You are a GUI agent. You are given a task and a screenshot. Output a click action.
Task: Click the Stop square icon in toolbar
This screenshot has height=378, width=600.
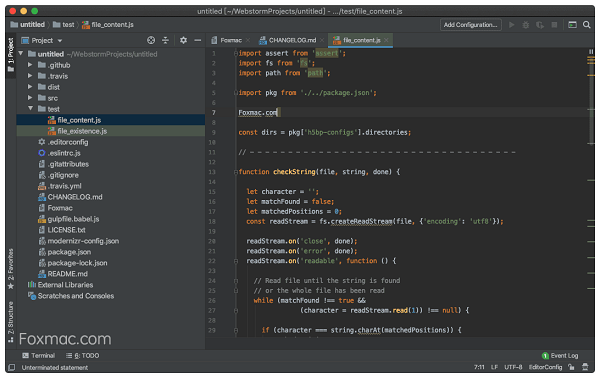coord(554,25)
